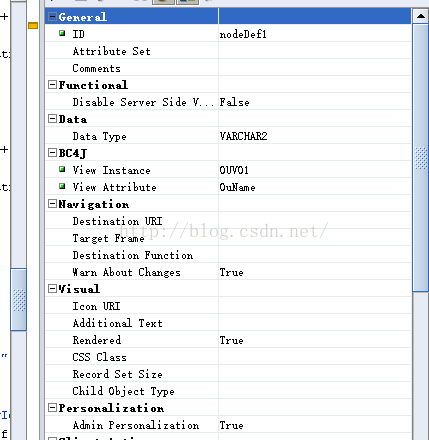This screenshot has height=440, width=429.
Task: Select the Attribute Set property
Action: (x=112, y=51)
